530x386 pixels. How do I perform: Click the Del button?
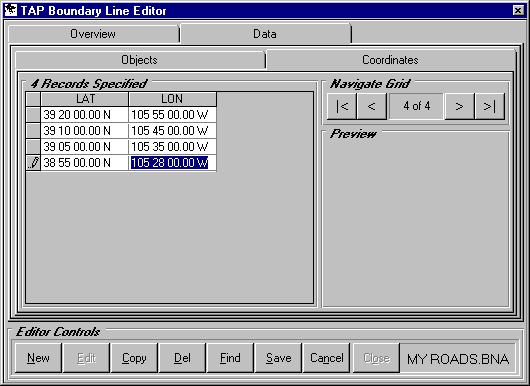pos(182,358)
